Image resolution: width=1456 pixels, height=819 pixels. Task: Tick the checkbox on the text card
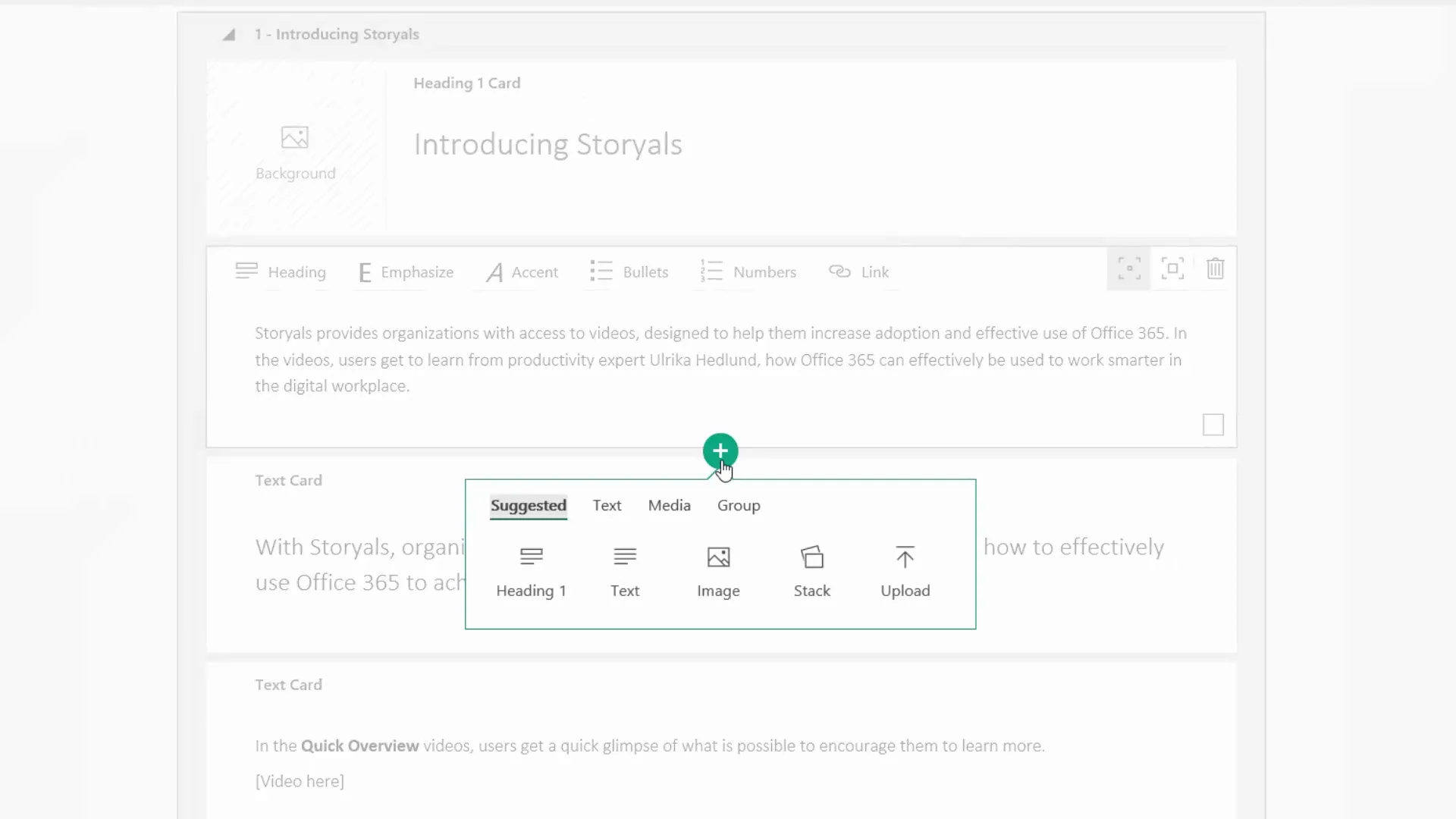point(1213,425)
